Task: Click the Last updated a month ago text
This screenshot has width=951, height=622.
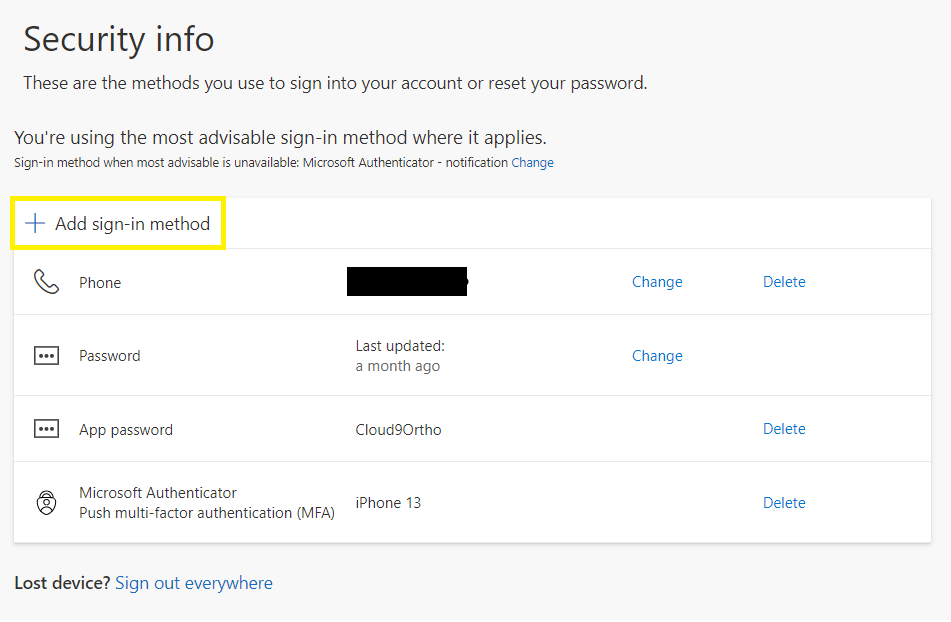Action: (x=400, y=356)
